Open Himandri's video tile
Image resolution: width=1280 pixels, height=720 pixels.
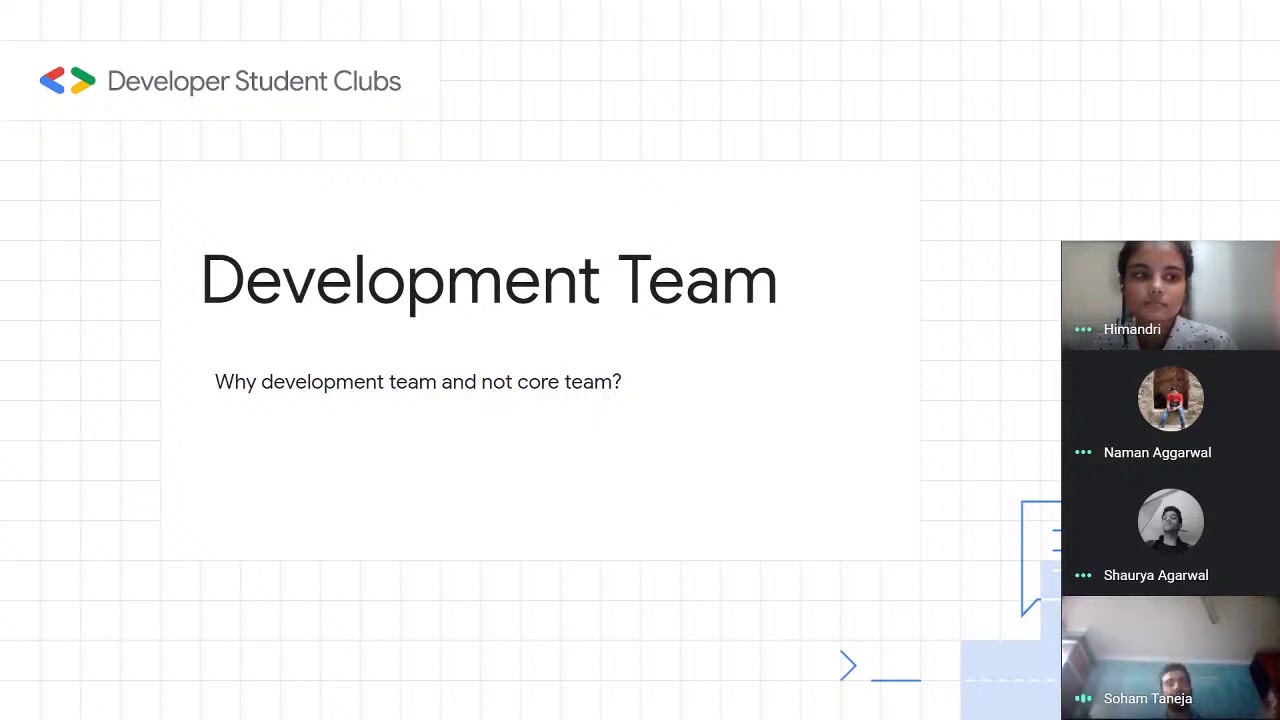tap(1170, 295)
